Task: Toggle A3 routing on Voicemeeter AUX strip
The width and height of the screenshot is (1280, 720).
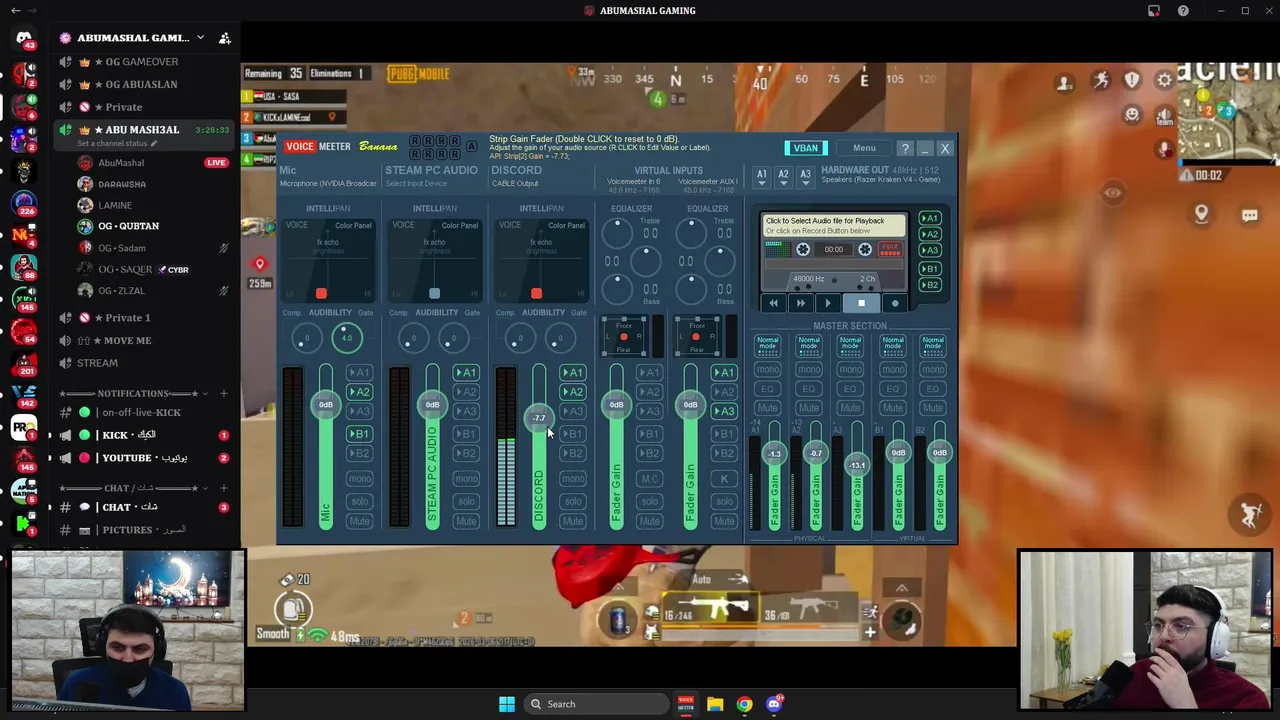Action: (x=724, y=411)
